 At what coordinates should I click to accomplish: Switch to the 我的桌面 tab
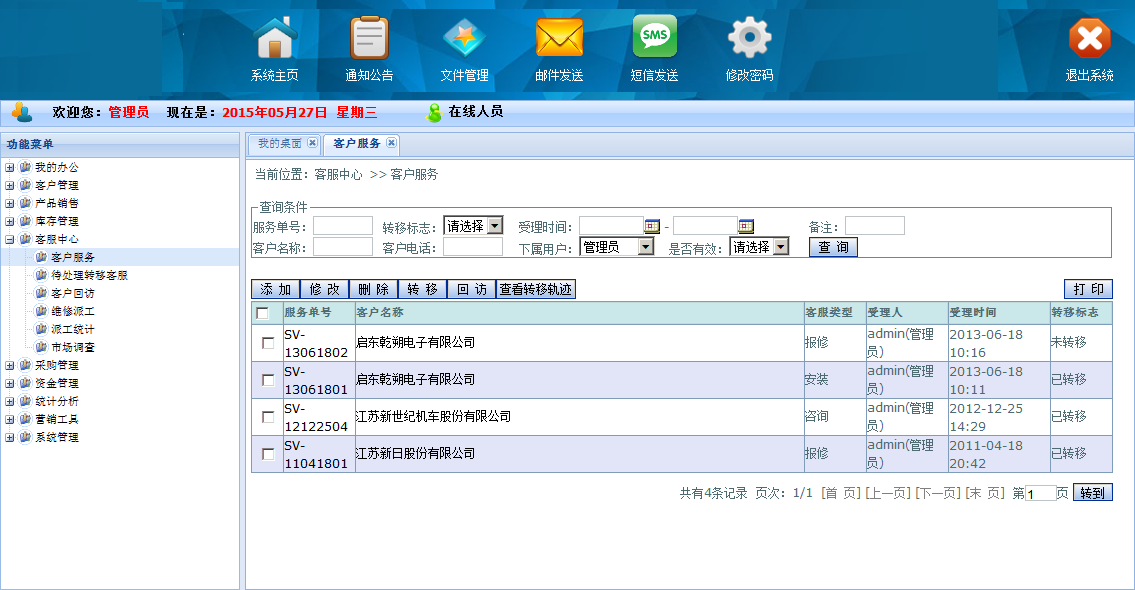click(279, 144)
